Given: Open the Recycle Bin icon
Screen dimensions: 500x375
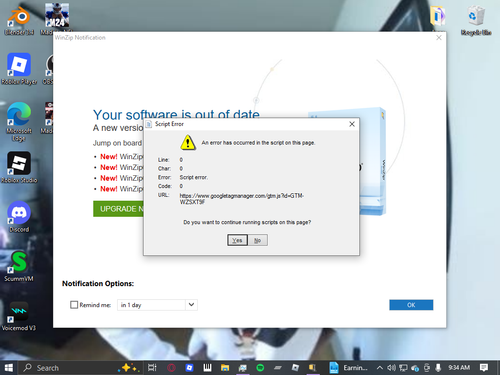Looking at the screenshot, I should click(476, 20).
